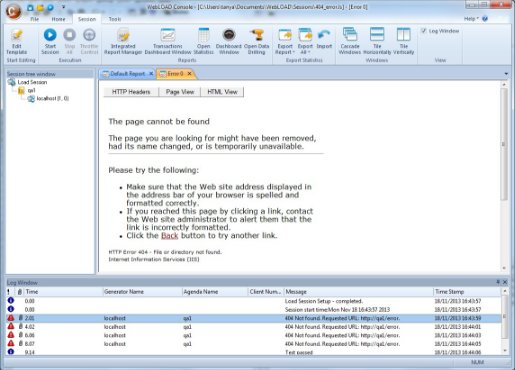Select the Load Session tree node
This screenshot has width=515, height=370.
click(32, 82)
